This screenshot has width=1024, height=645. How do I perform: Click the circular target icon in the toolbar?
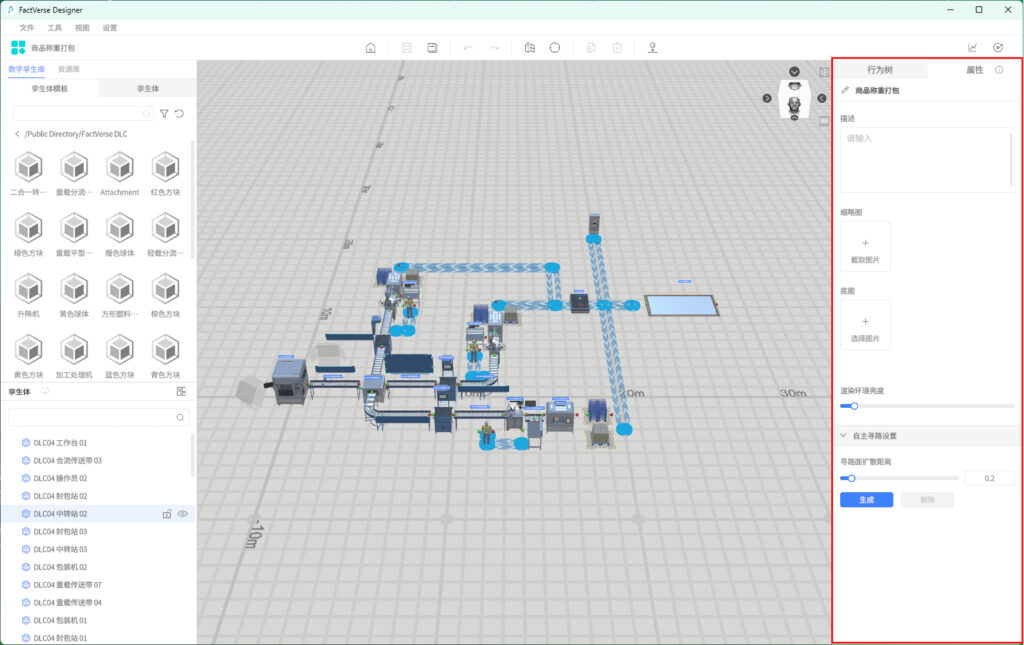coord(554,48)
